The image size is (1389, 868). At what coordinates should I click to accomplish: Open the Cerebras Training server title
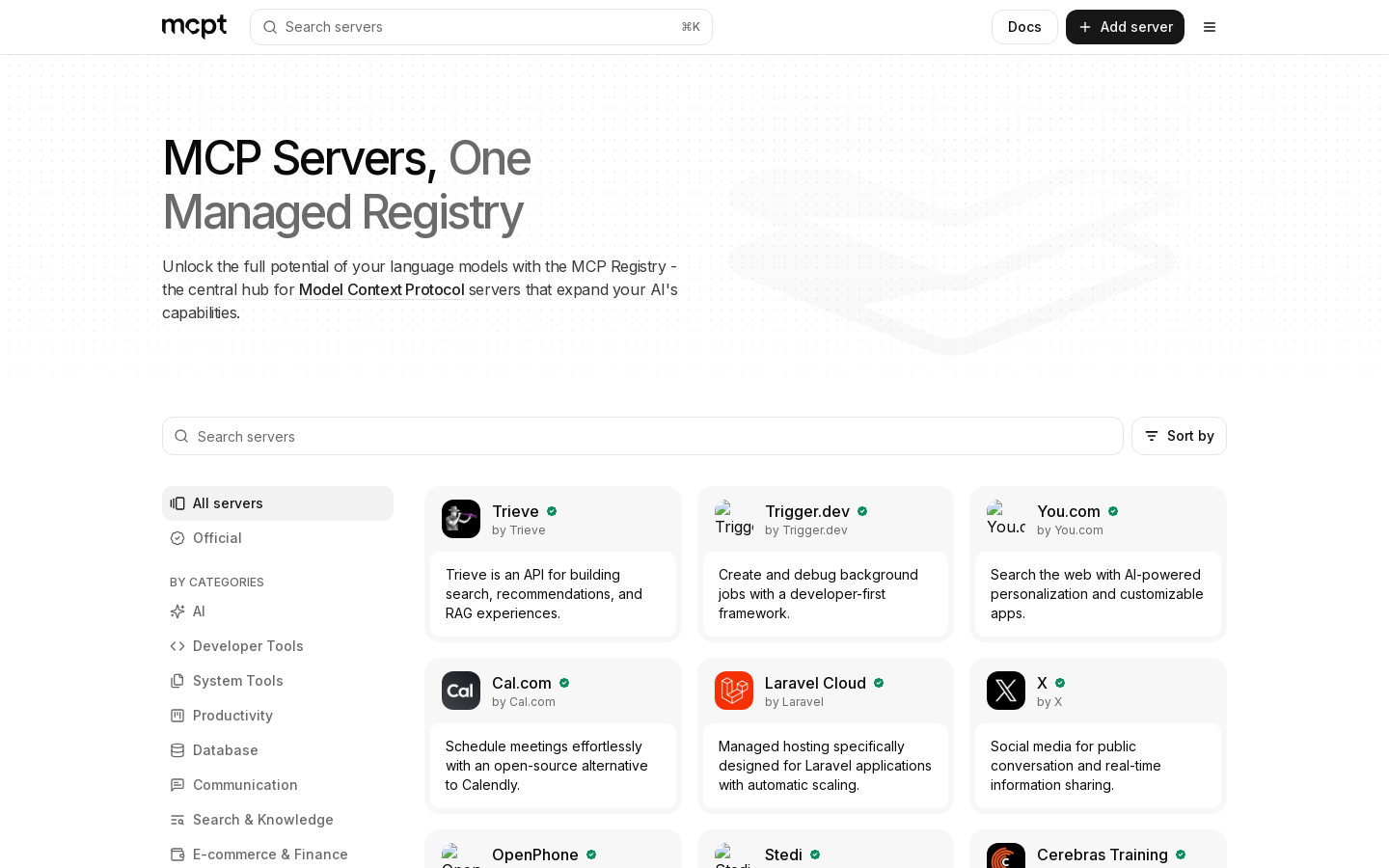(1103, 854)
